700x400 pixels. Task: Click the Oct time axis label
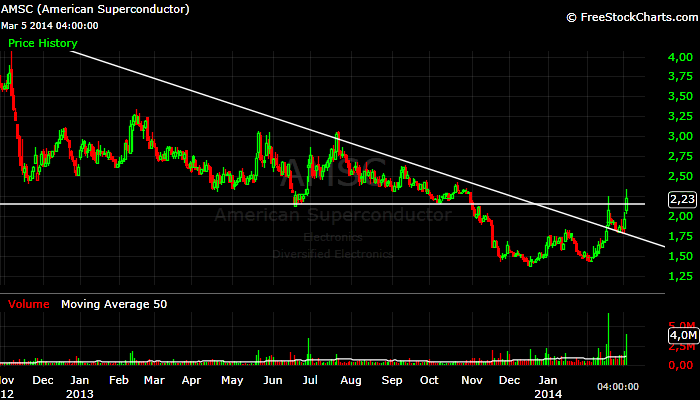click(x=429, y=380)
